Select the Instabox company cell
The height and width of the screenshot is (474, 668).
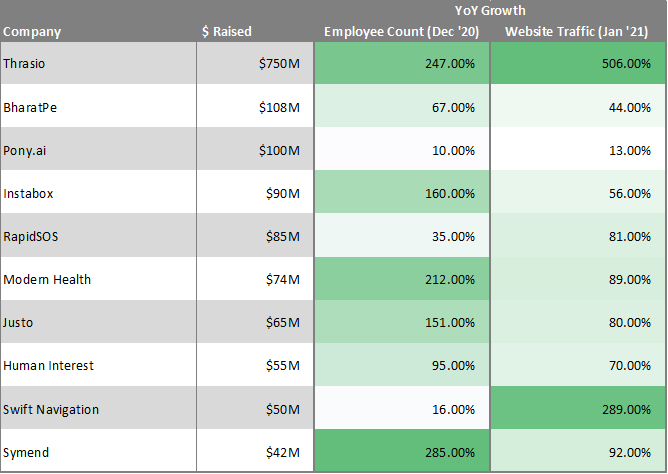point(98,192)
